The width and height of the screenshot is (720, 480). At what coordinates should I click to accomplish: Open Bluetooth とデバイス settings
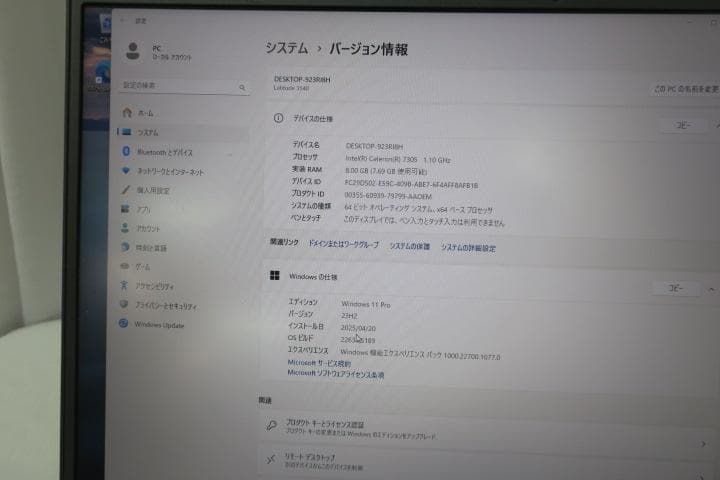[x=165, y=152]
